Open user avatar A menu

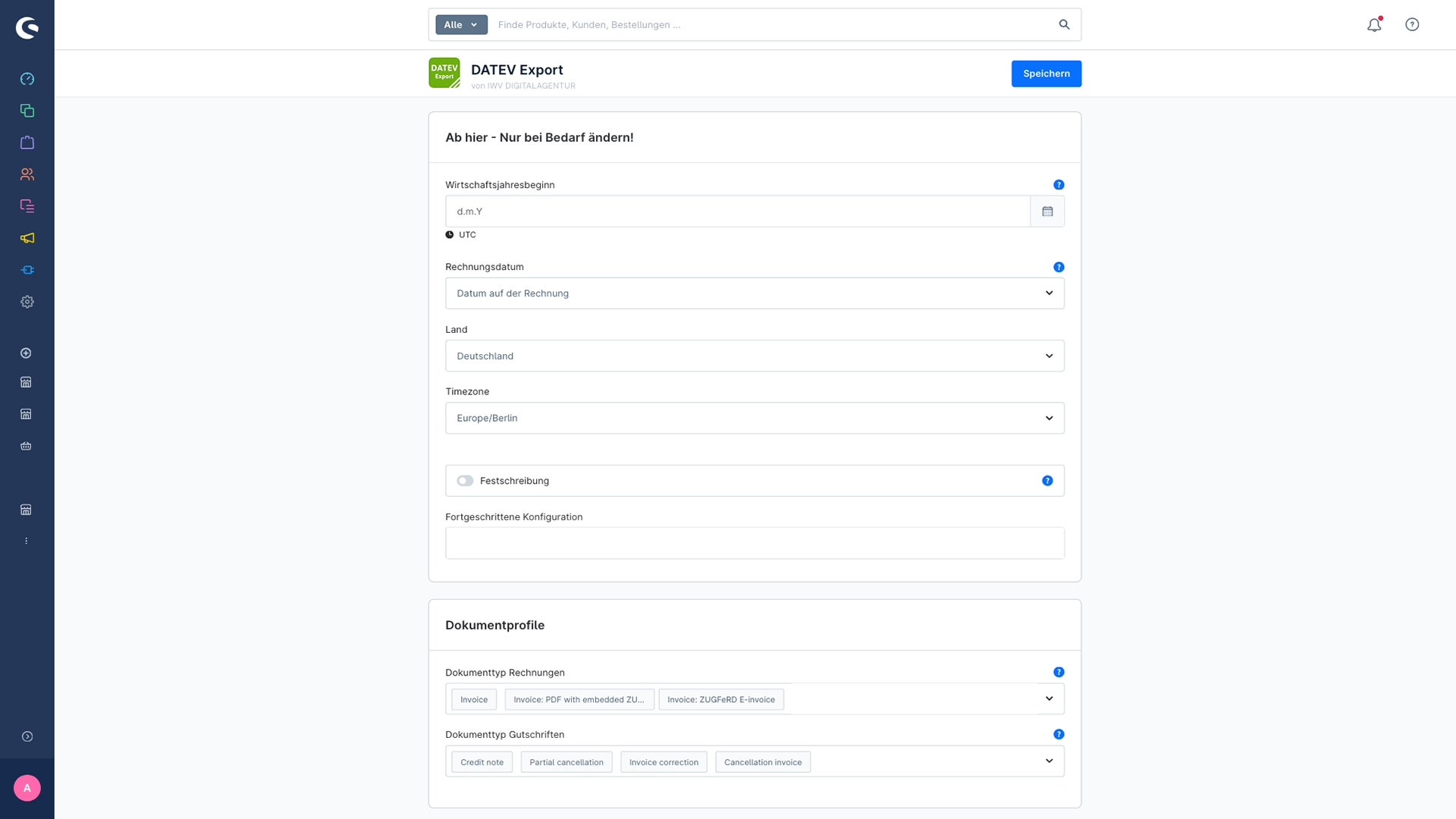point(27,789)
